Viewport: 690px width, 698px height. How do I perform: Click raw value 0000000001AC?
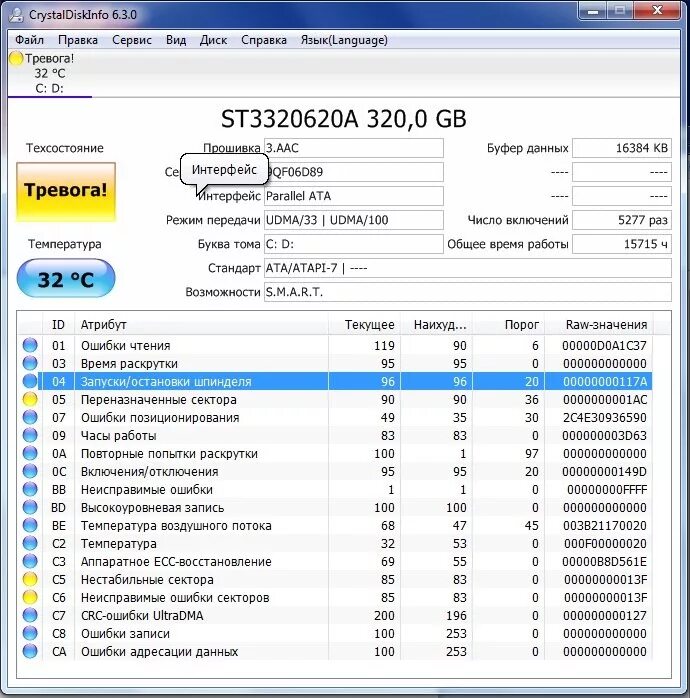click(605, 399)
